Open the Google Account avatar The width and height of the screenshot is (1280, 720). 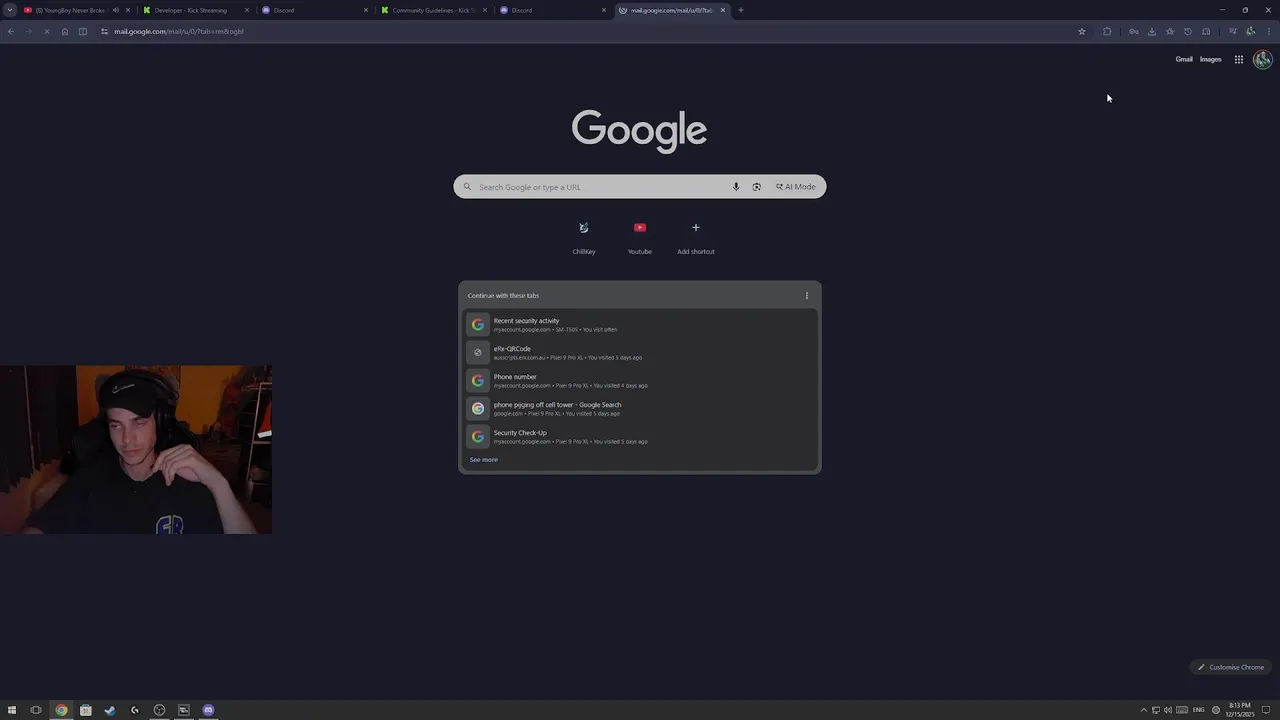(1263, 59)
